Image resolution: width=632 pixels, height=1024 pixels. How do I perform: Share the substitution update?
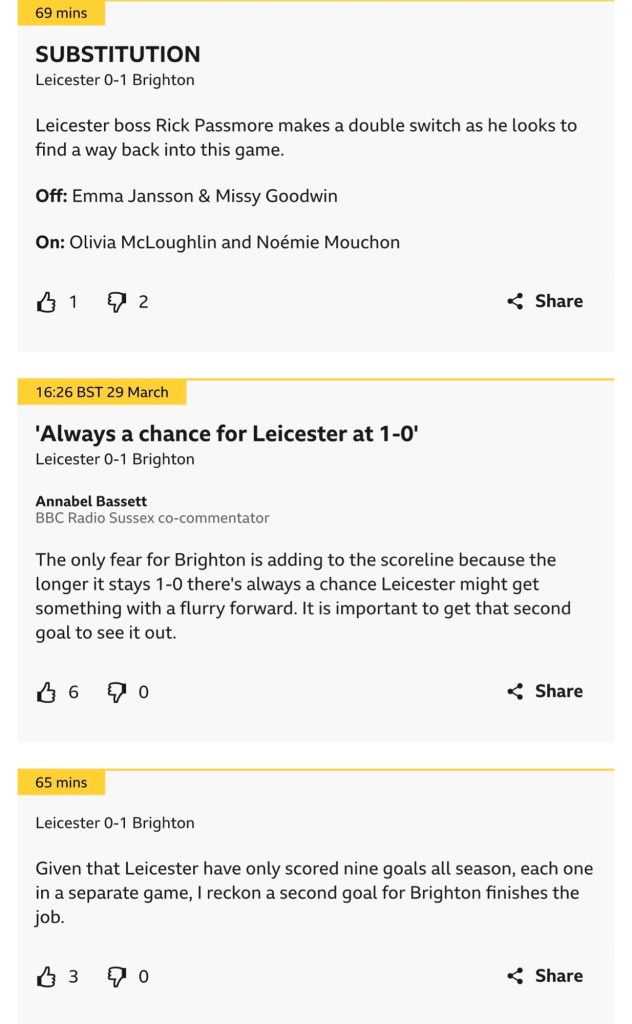point(545,301)
